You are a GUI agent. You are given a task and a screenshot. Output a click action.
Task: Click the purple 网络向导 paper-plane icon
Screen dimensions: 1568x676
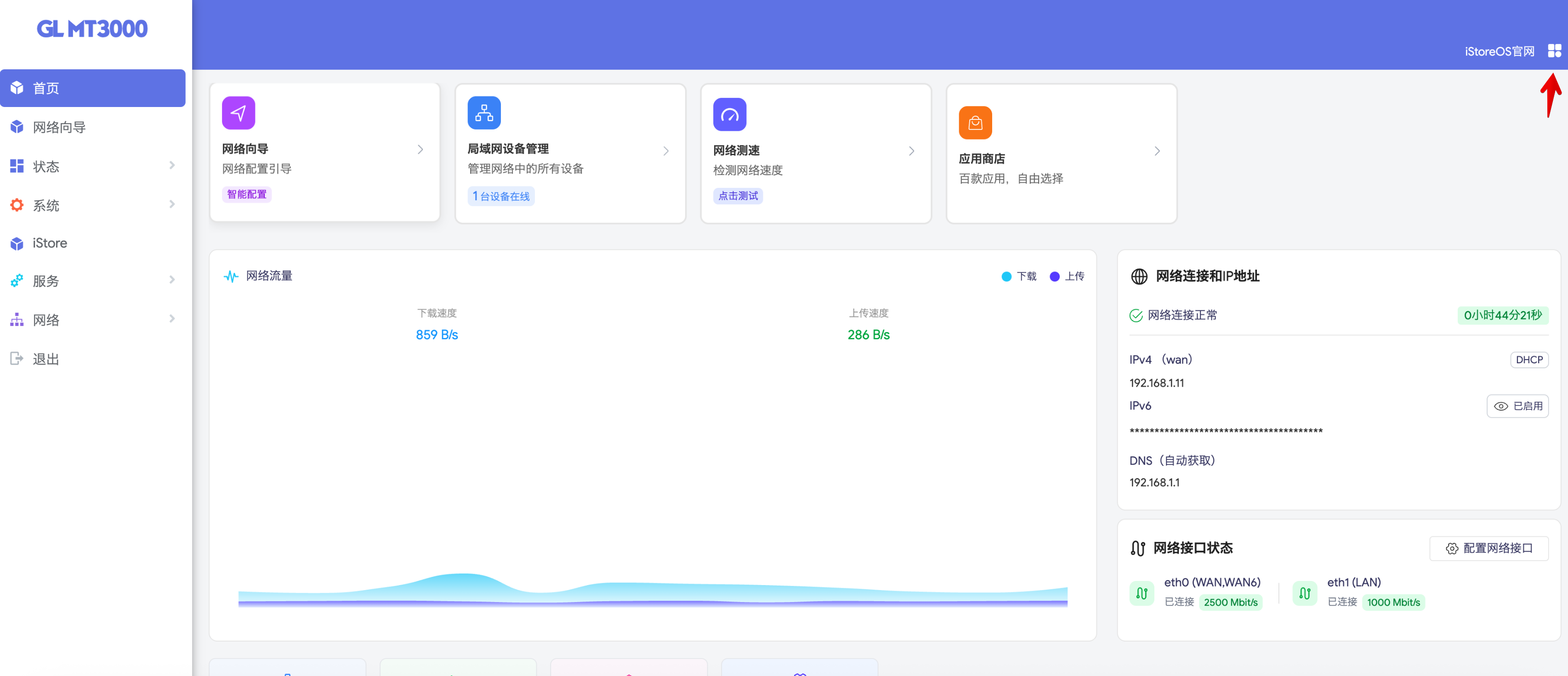coord(238,113)
